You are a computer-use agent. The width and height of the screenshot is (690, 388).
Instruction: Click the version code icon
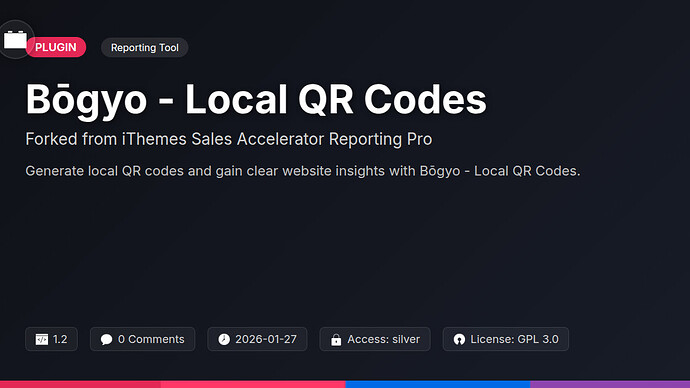42,339
